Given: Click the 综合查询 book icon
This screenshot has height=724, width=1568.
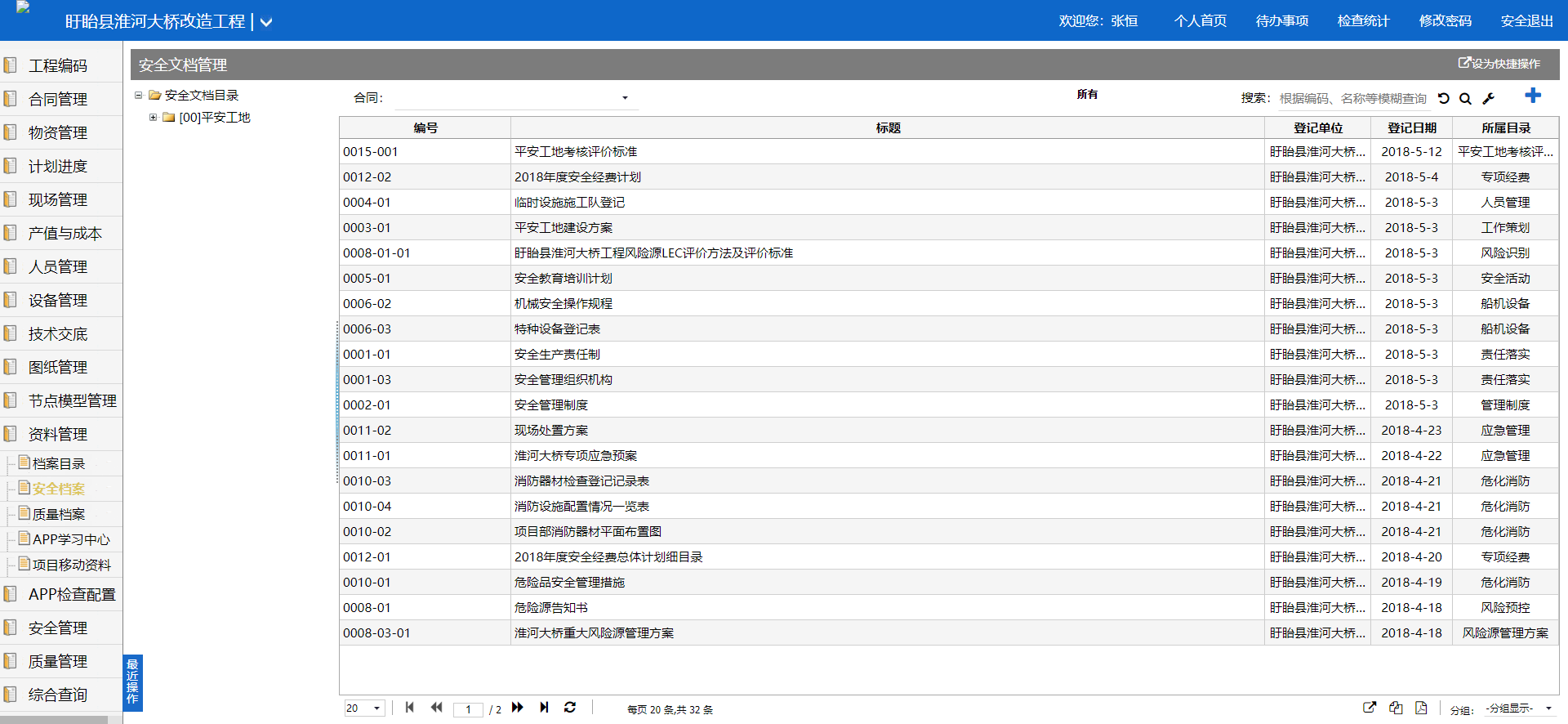Looking at the screenshot, I should pyautogui.click(x=11, y=695).
